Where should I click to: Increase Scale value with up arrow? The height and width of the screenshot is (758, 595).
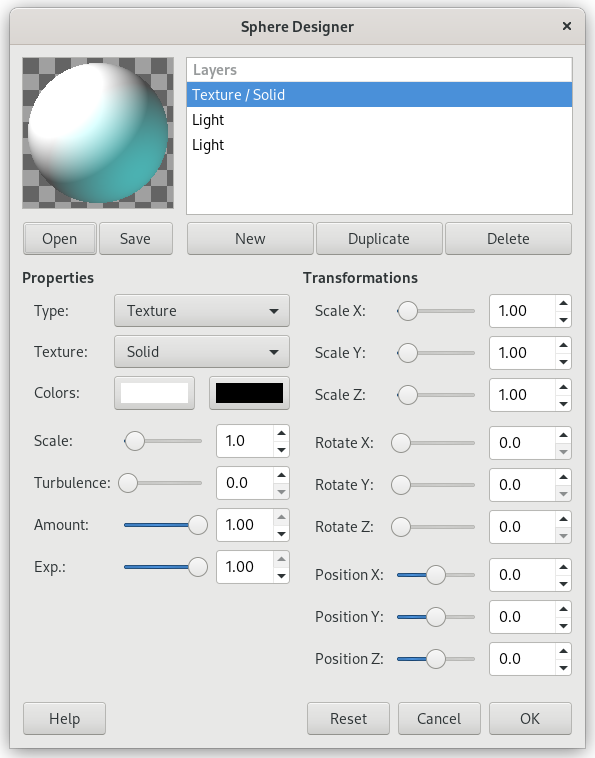pos(281,433)
